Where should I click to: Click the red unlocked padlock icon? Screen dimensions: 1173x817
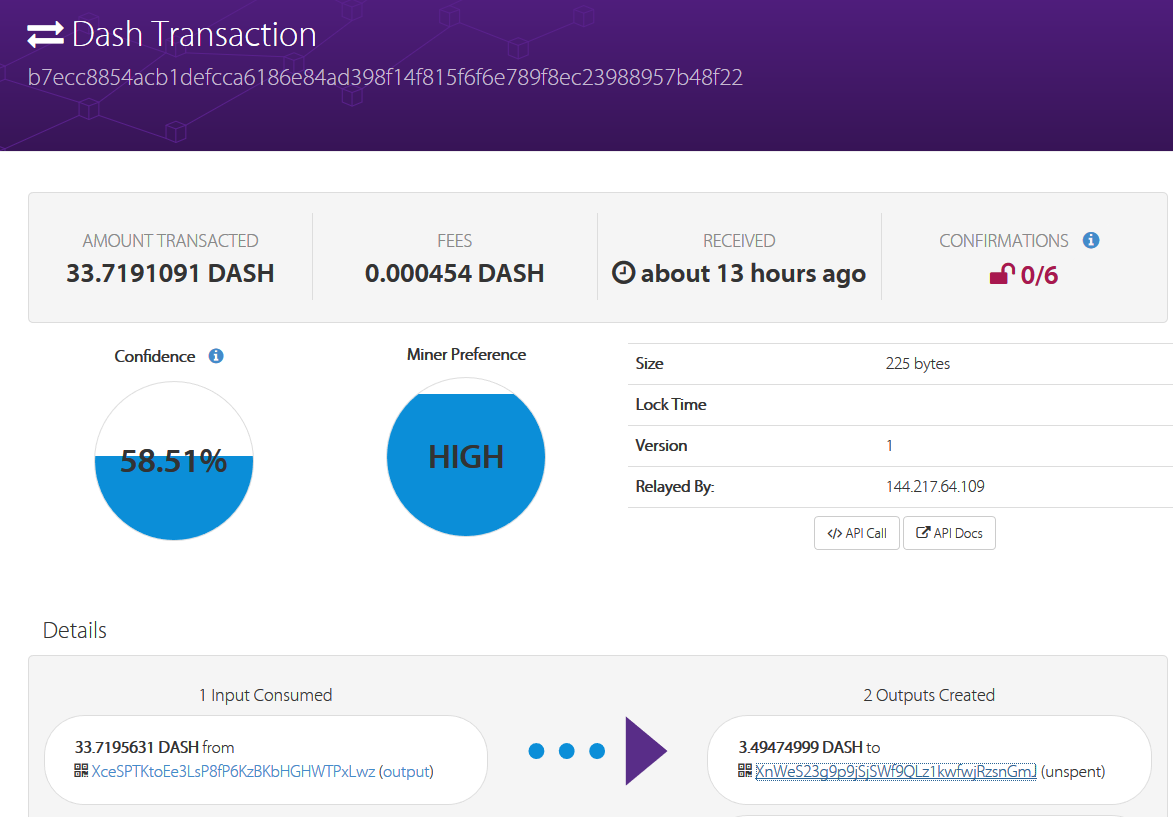[1002, 275]
